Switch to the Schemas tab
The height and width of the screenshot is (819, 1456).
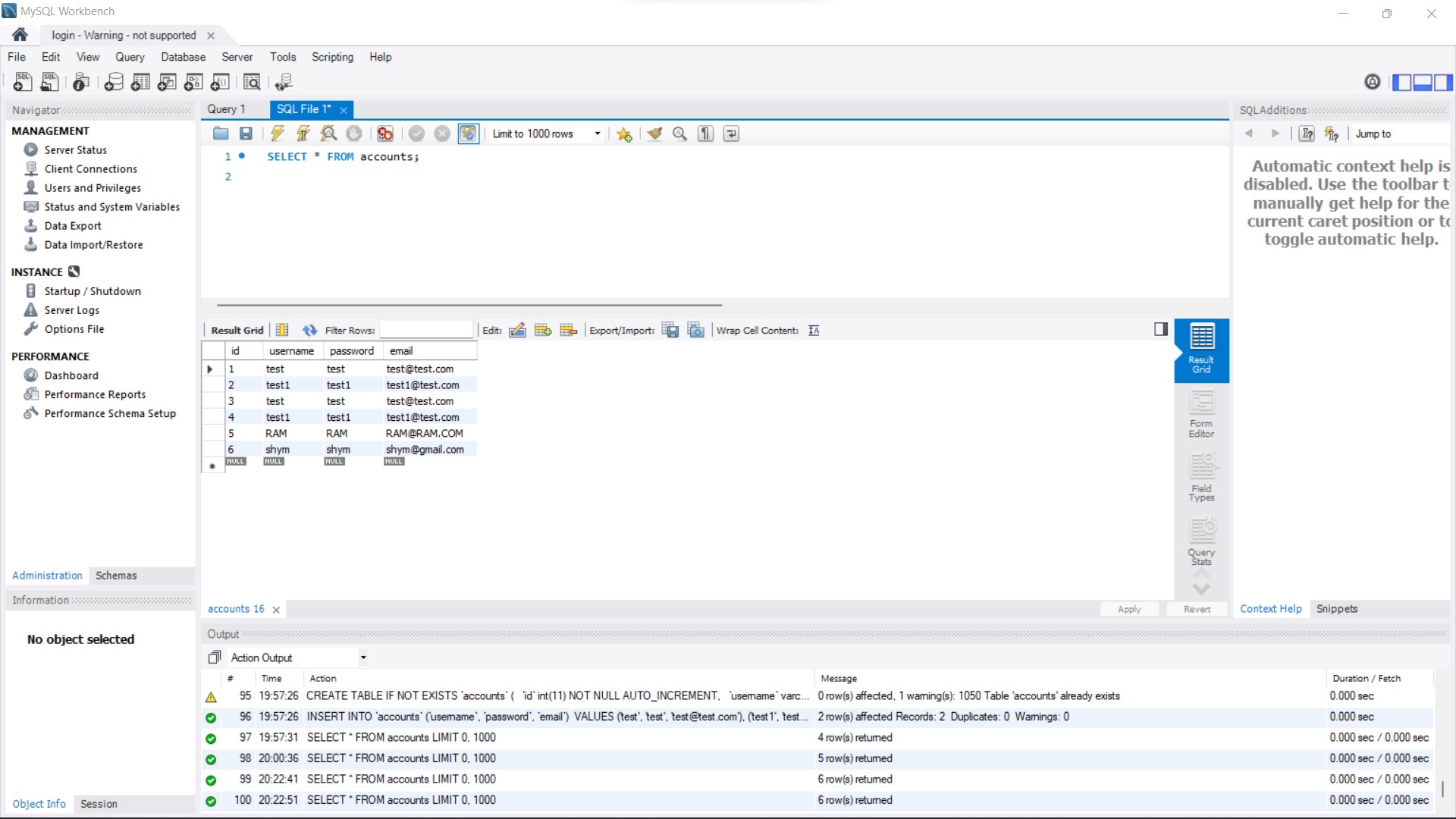tap(116, 576)
